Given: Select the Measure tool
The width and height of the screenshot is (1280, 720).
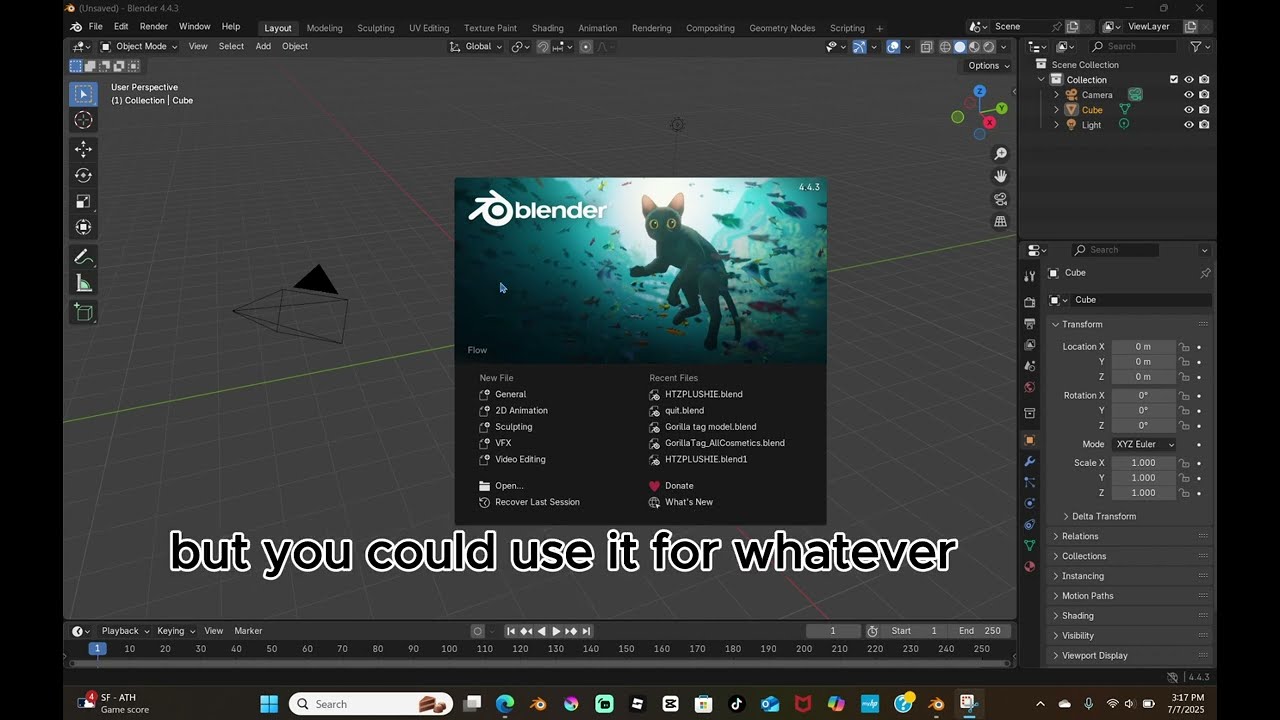Looking at the screenshot, I should pos(84,284).
